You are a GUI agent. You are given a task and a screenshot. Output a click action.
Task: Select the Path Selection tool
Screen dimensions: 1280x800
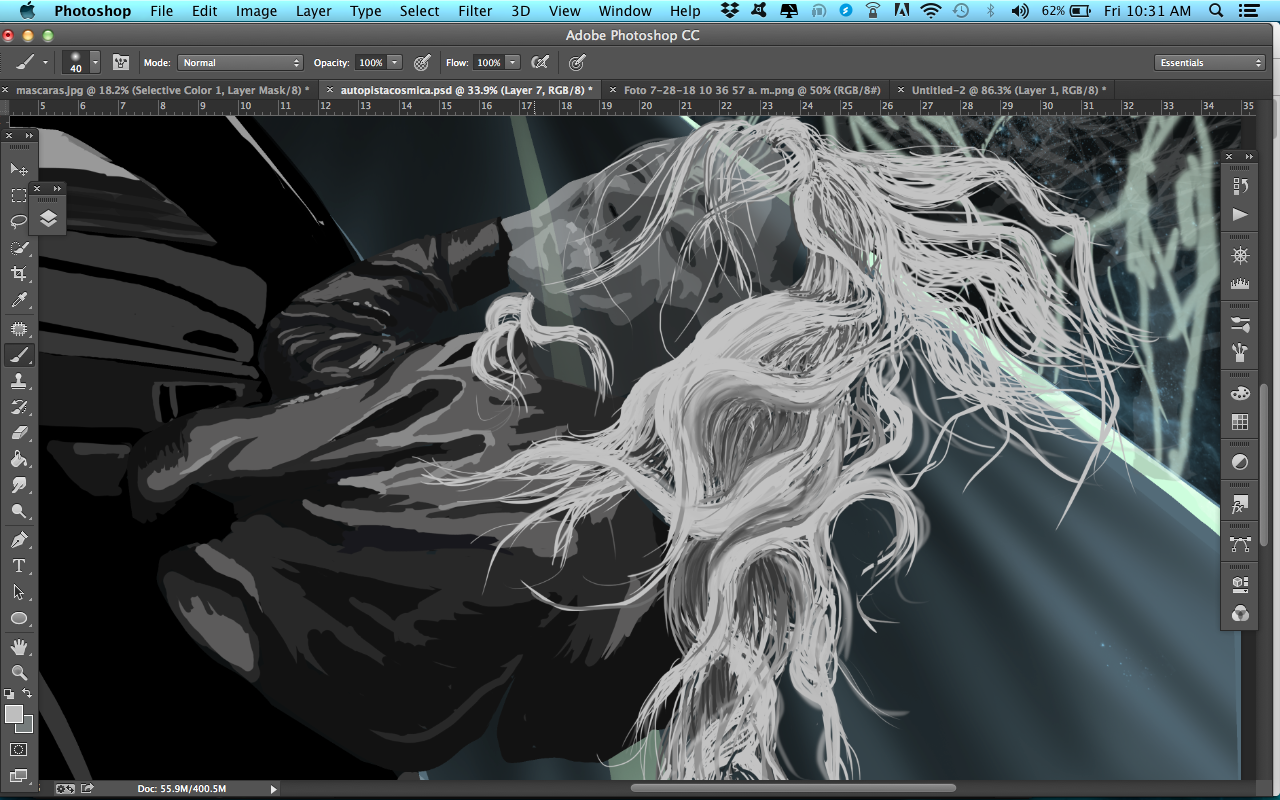pos(19,592)
